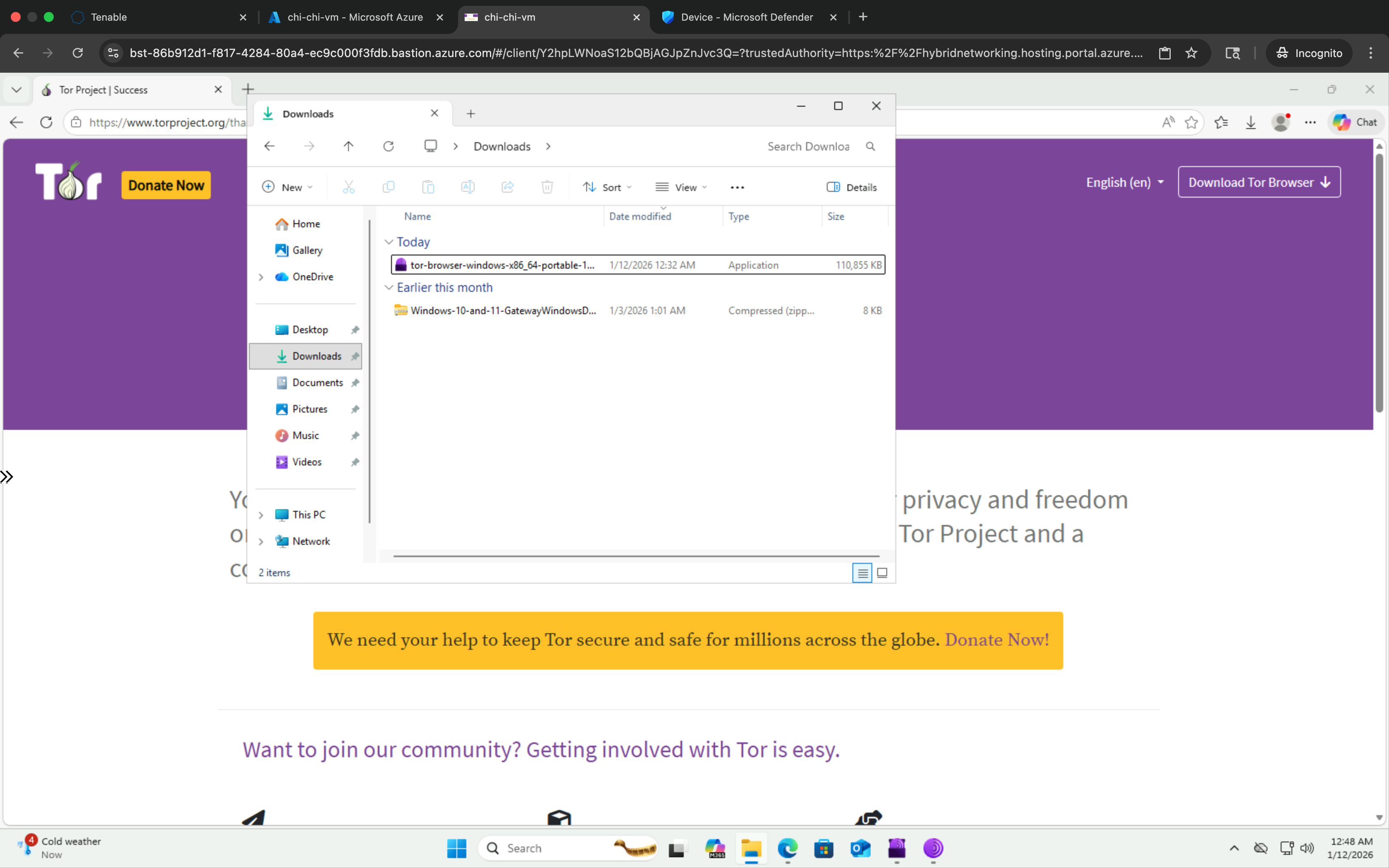This screenshot has height=868, width=1389.
Task: Click Chrome bookmark star icon
Action: tap(1191, 53)
